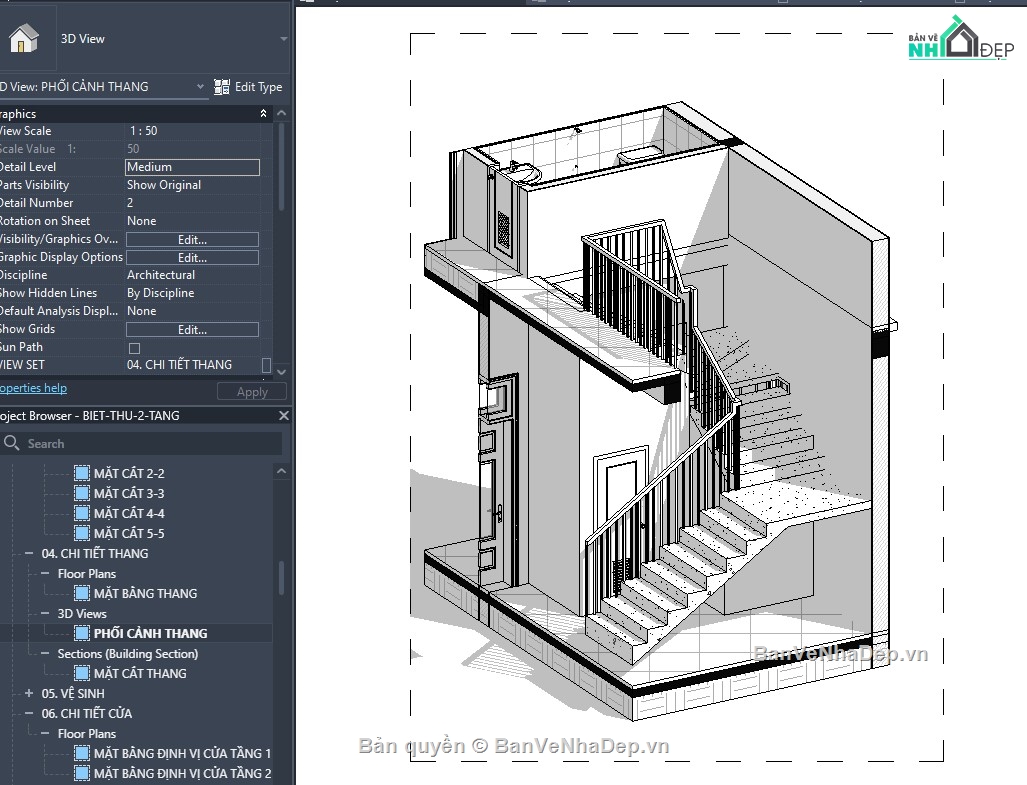Collapse the 3D Views node
Image resolution: width=1027 pixels, height=785 pixels.
pos(45,613)
